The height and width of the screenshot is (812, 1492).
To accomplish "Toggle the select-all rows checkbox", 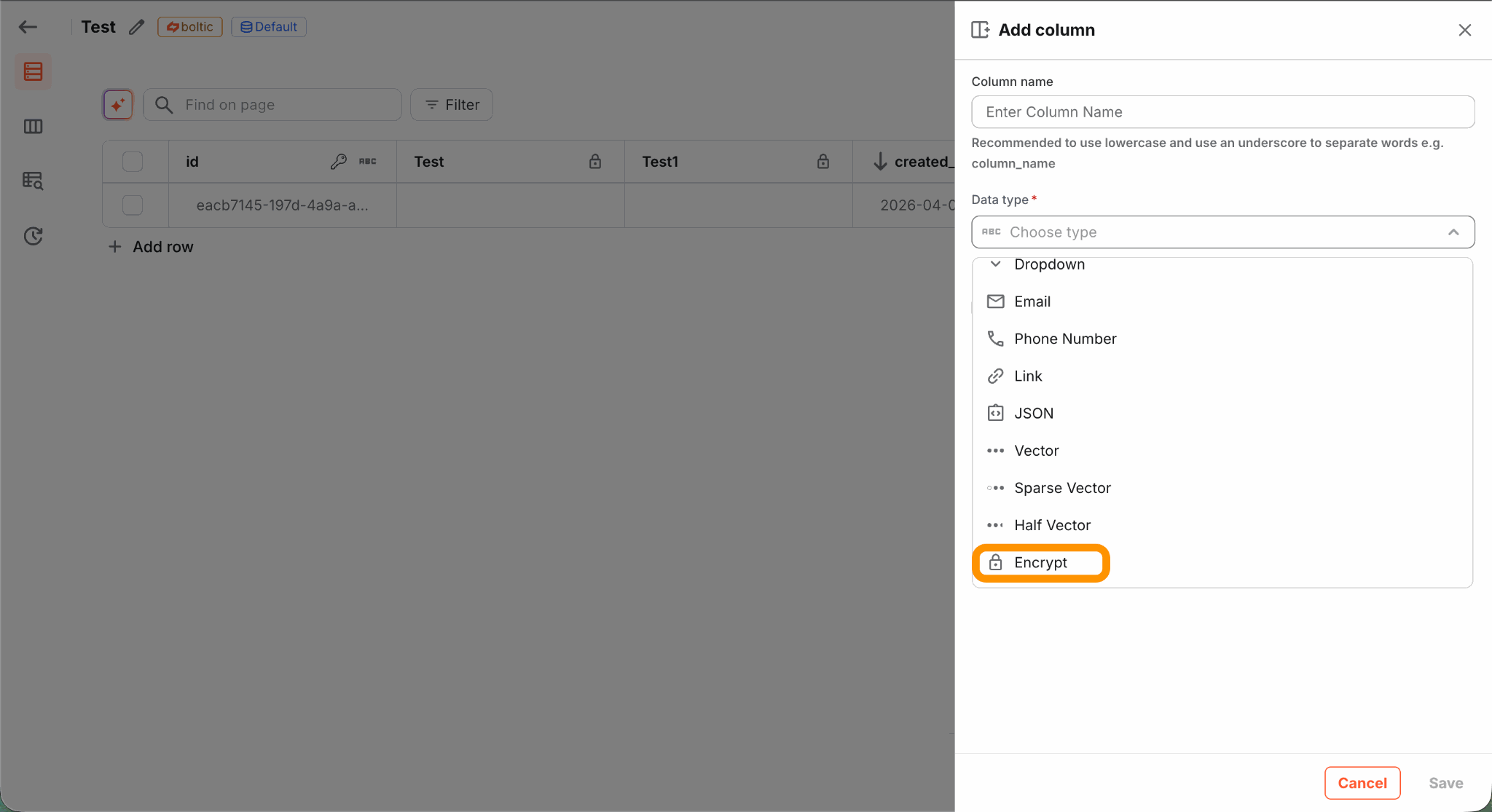I will (x=133, y=162).
